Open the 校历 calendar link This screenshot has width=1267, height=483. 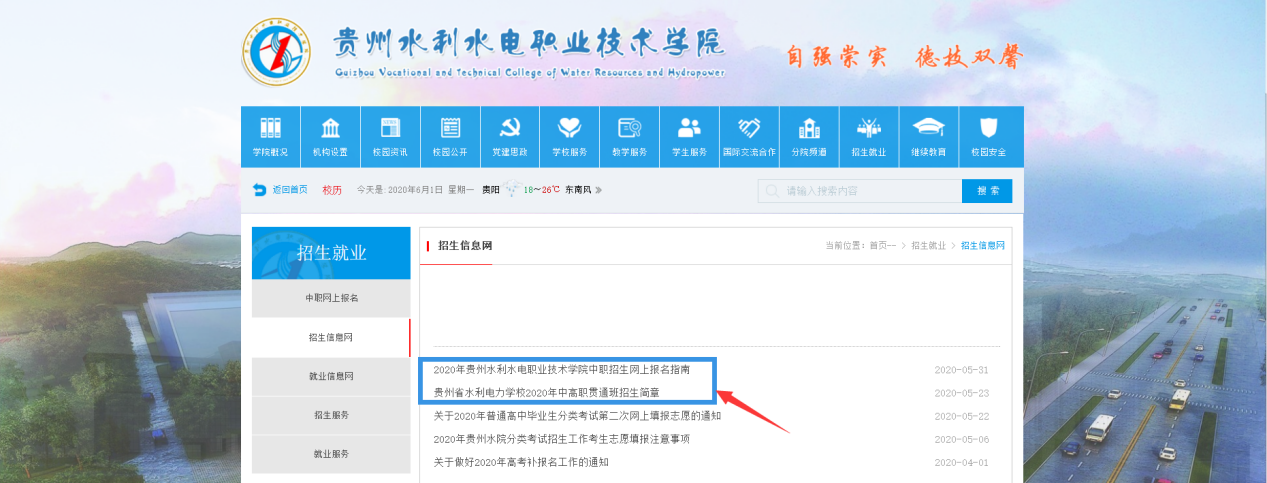[x=332, y=190]
